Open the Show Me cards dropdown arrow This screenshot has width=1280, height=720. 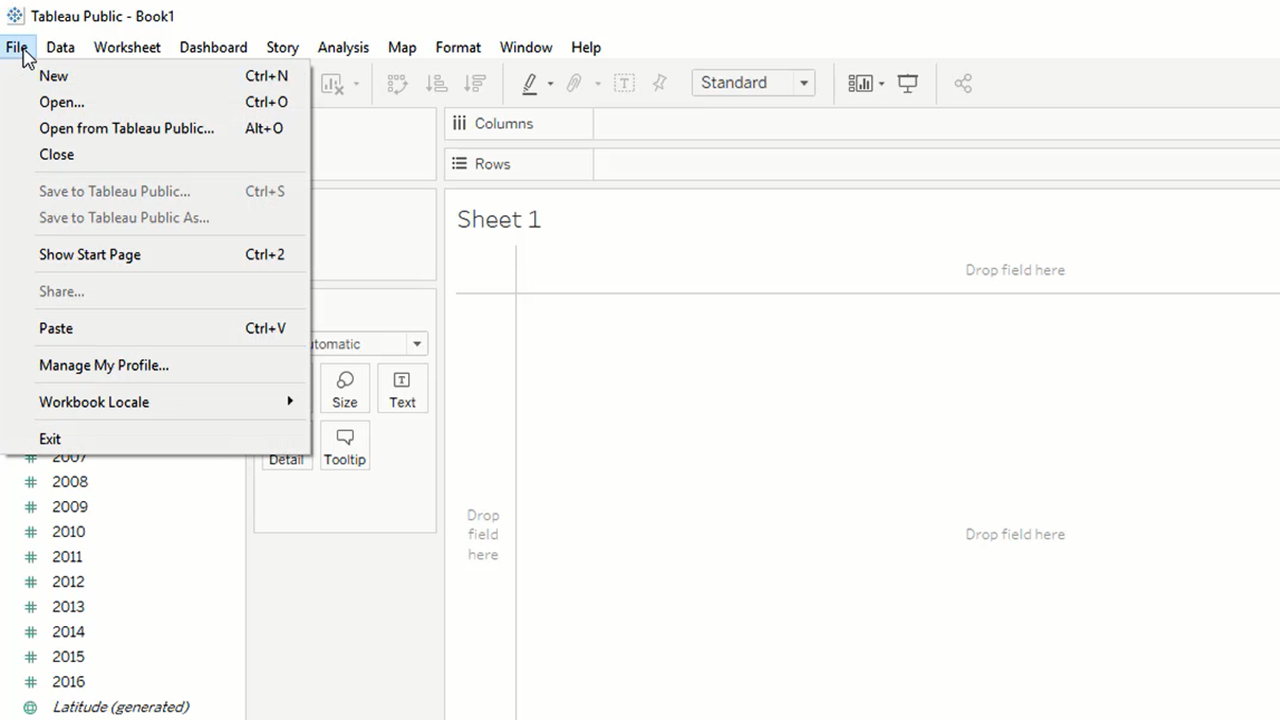(x=881, y=84)
